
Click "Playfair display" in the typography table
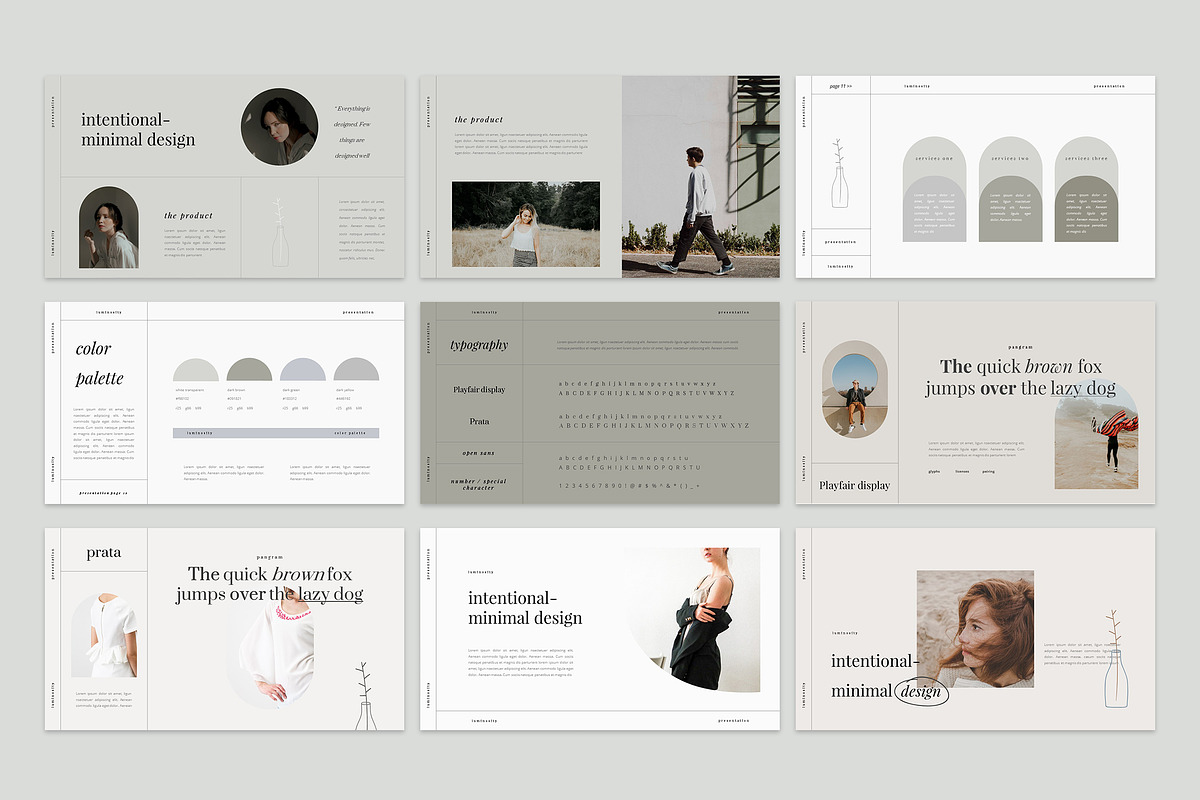479,390
